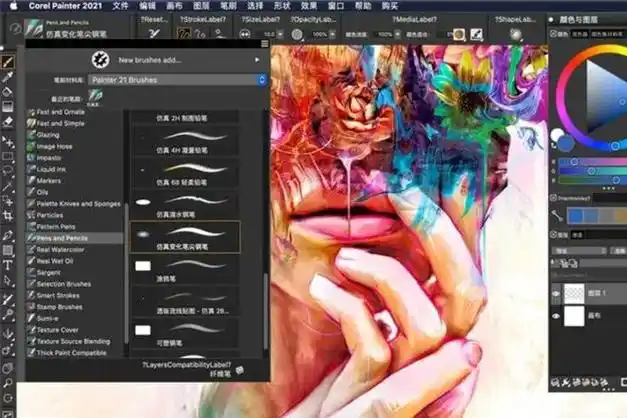The height and width of the screenshot is (418, 627).
Task: Open the 效果 menu
Action: [x=309, y=5]
